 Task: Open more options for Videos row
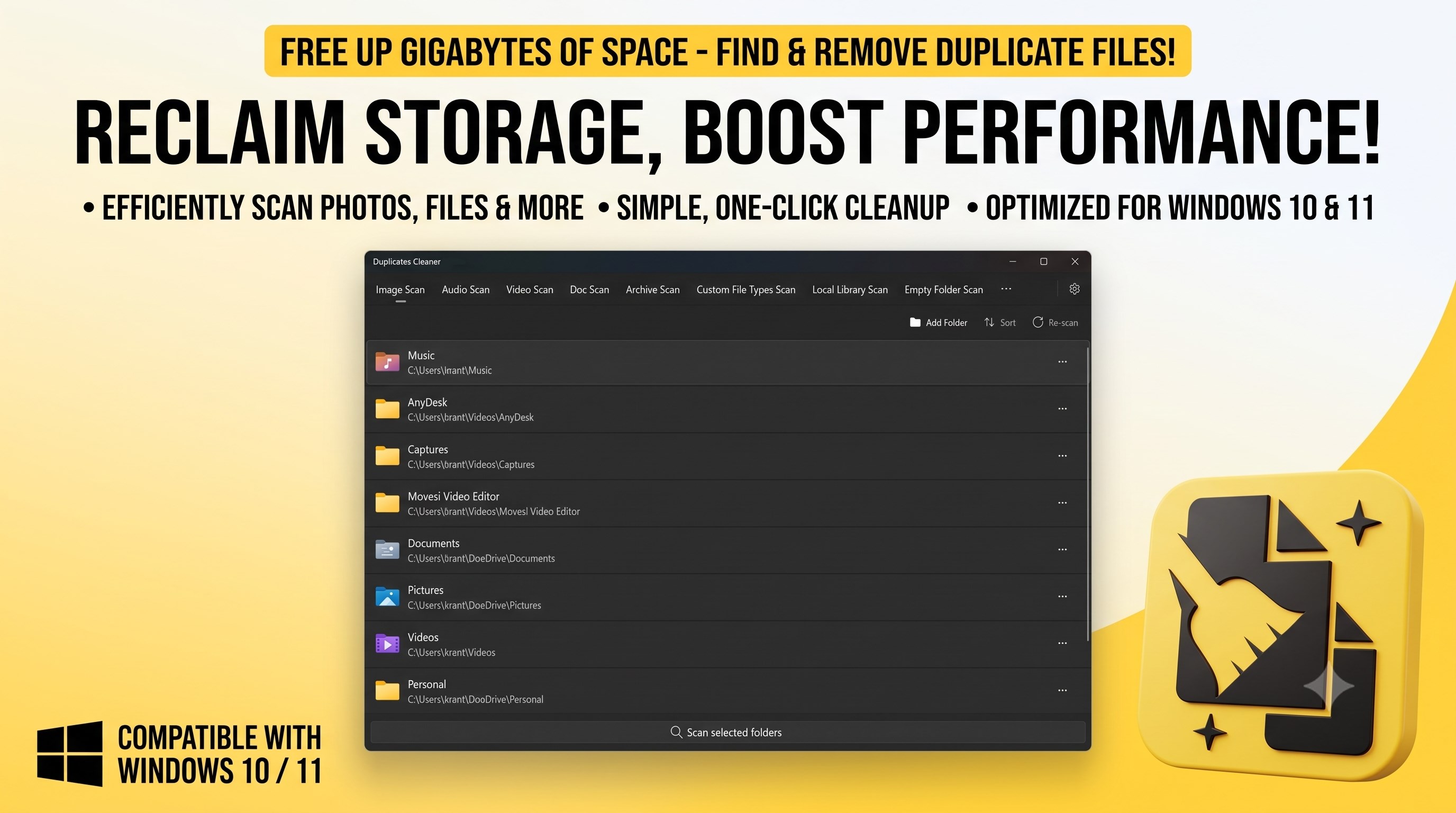click(x=1062, y=644)
